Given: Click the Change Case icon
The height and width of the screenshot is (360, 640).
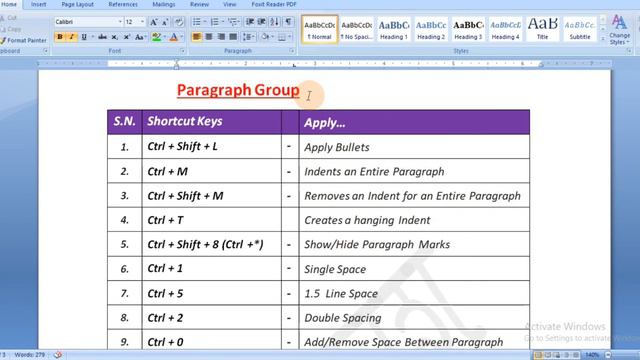Looking at the screenshot, I should coord(140,37).
